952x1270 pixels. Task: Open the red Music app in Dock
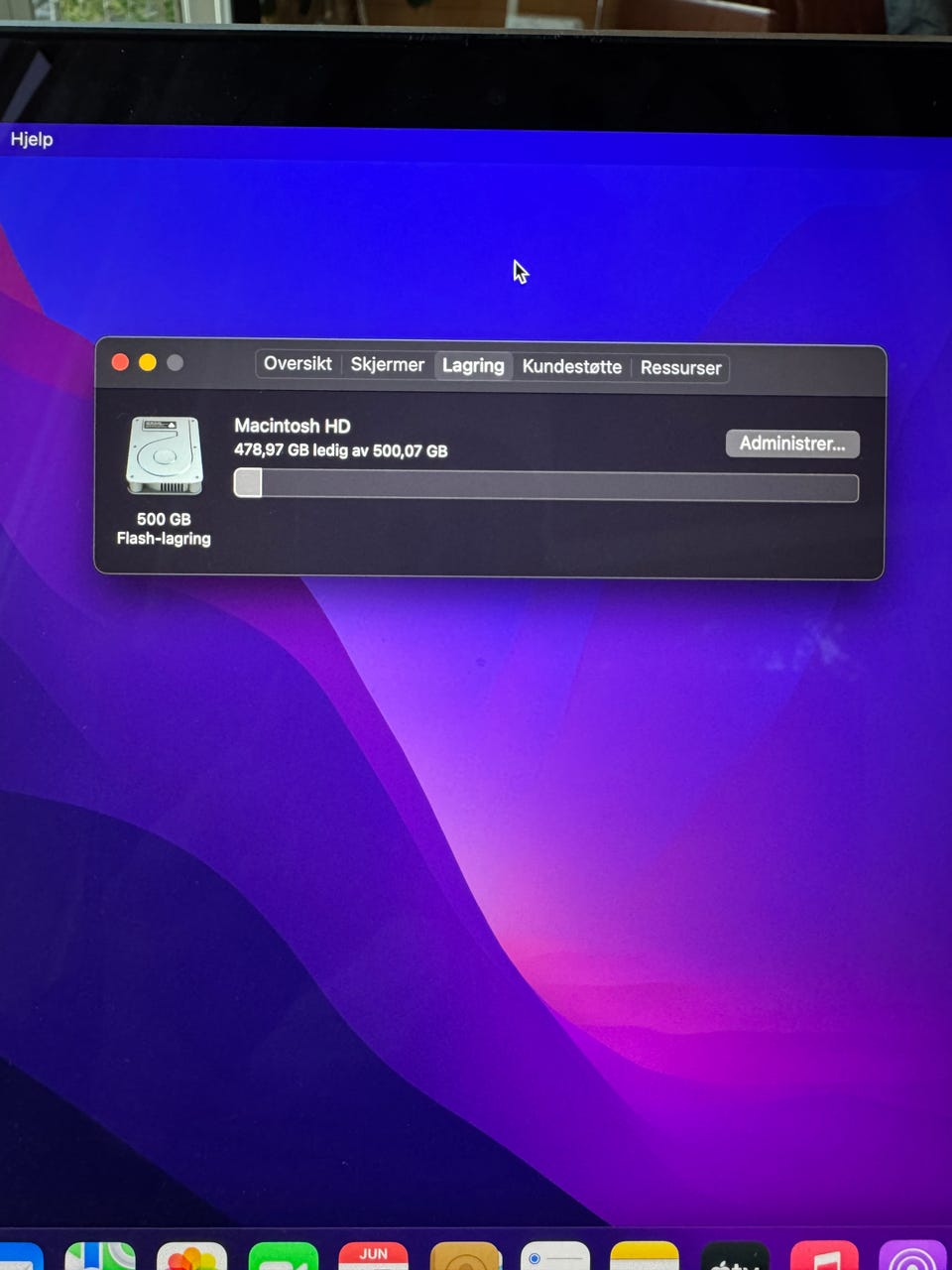[824, 1256]
